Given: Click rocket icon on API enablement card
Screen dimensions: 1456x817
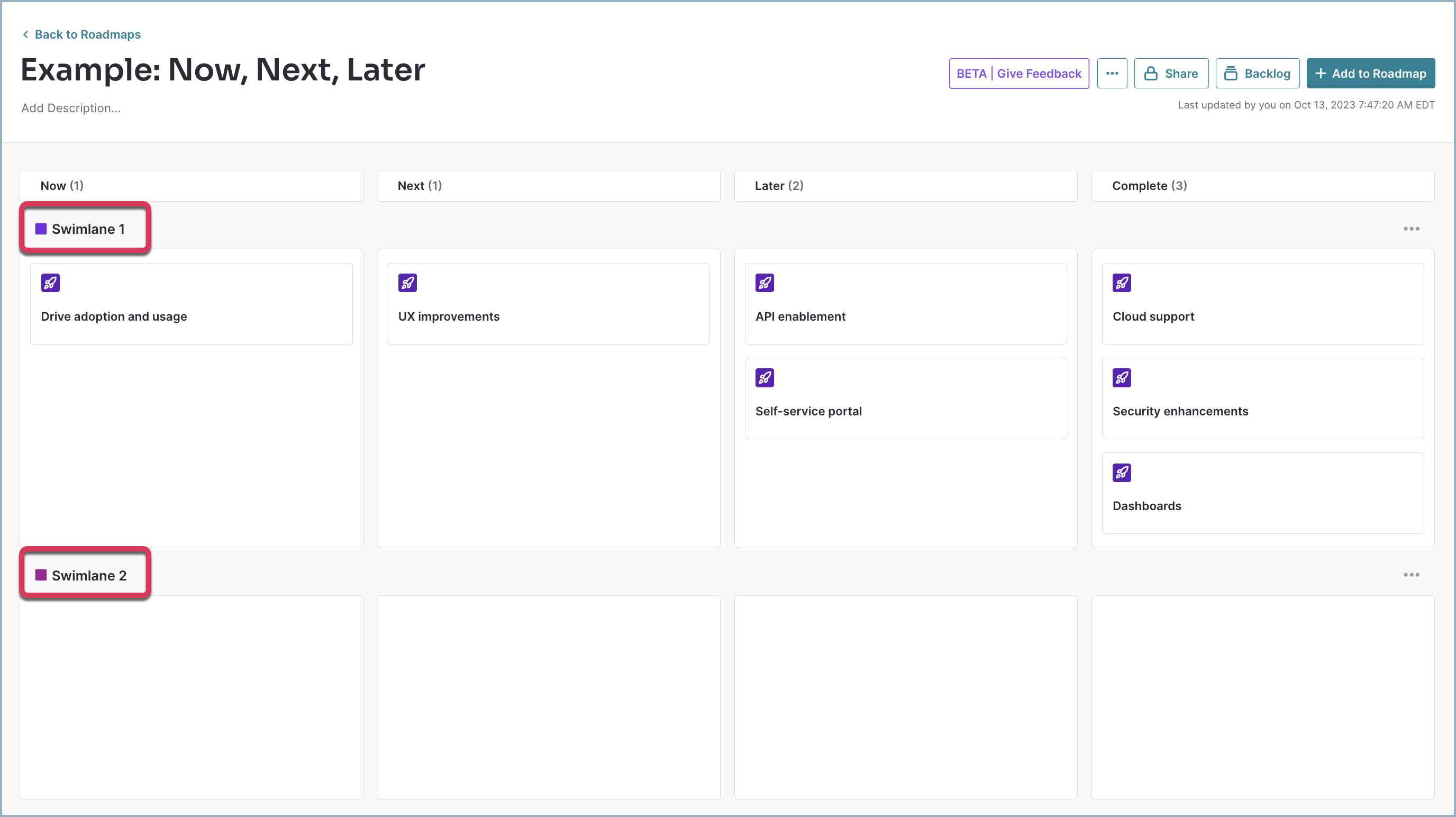Looking at the screenshot, I should (765, 283).
